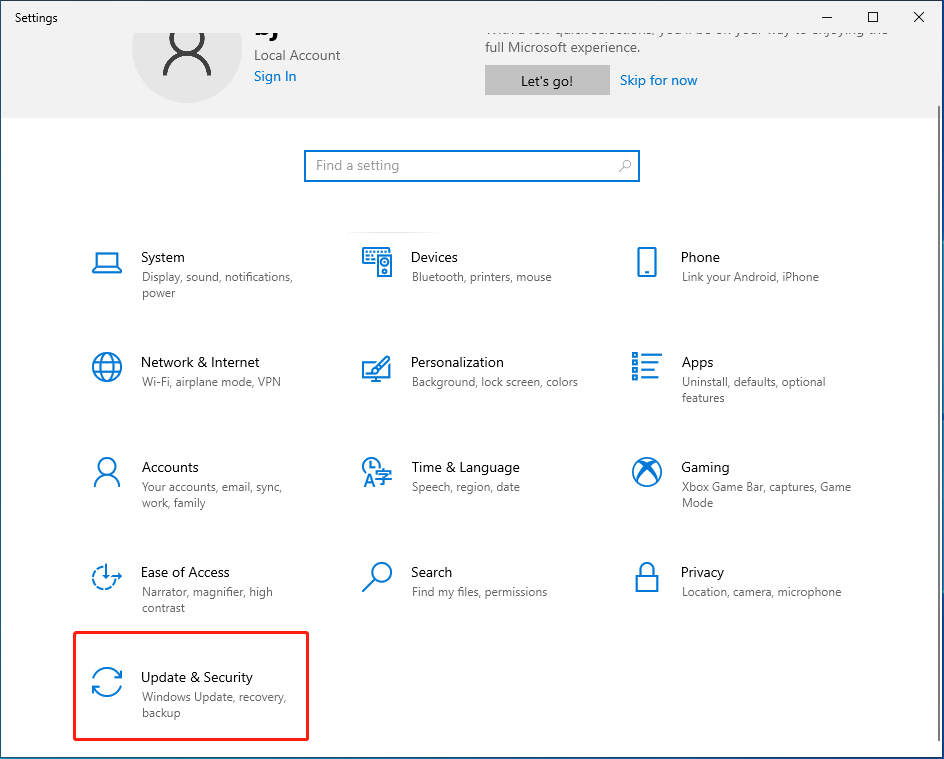Click the magnifier icon in the search box
The image size is (944, 759).
tap(625, 166)
